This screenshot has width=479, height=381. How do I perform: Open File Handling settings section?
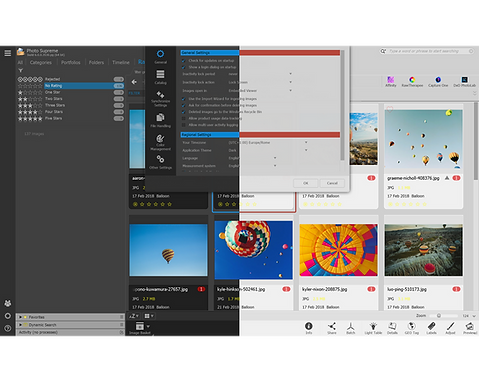pos(160,120)
